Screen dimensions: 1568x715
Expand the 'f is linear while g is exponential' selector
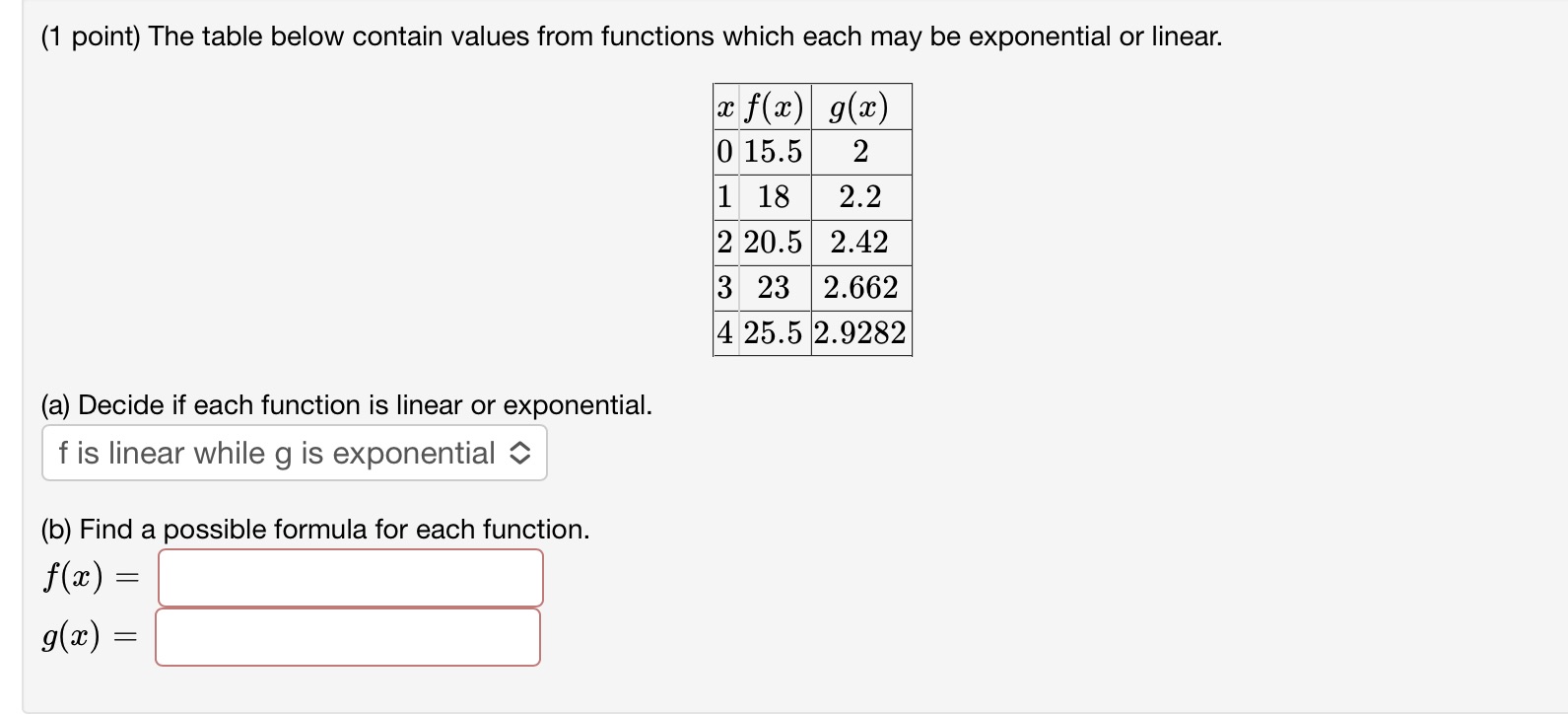click(x=292, y=453)
